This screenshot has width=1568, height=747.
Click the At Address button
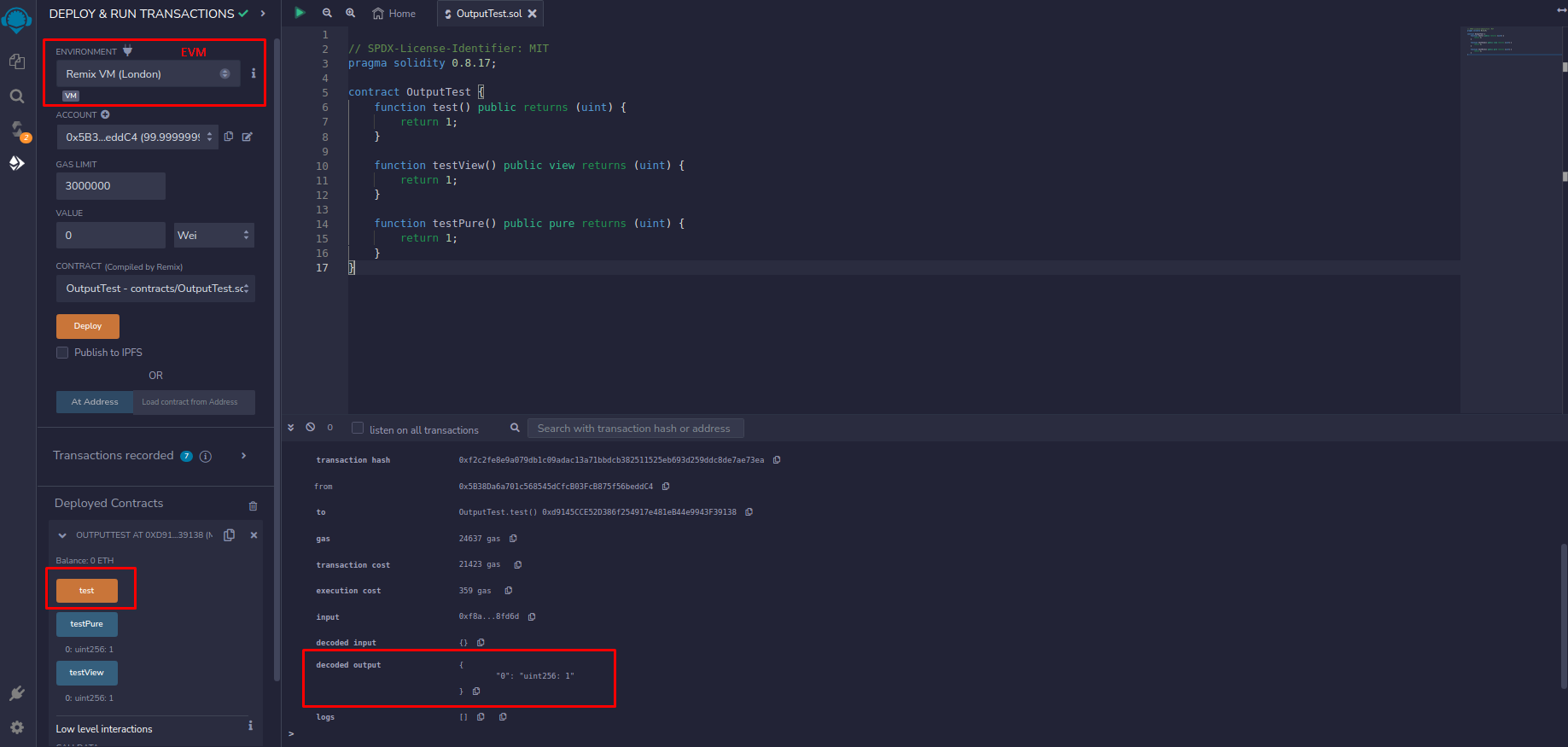click(x=95, y=402)
